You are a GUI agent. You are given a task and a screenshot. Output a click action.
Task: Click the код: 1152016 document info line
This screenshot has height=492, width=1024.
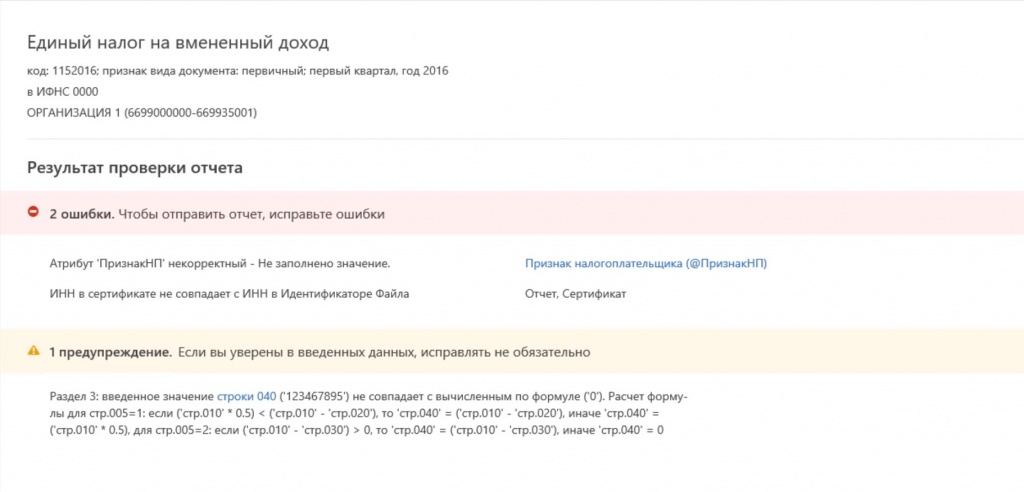pos(238,71)
